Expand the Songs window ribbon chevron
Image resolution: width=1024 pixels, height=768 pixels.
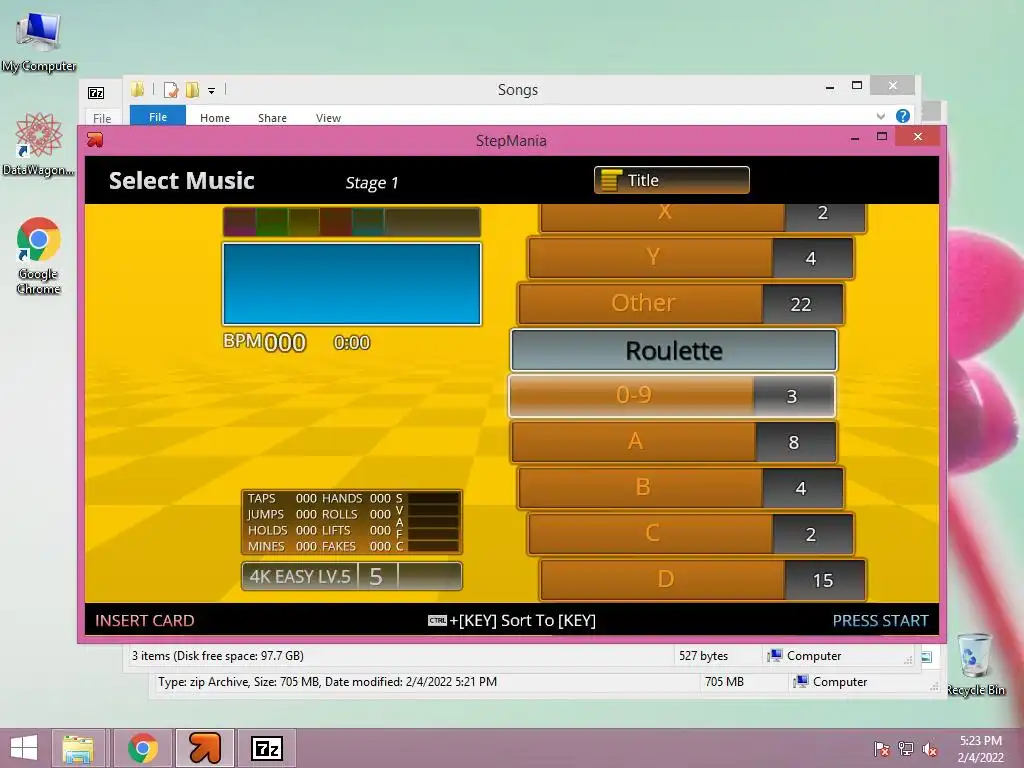[880, 116]
